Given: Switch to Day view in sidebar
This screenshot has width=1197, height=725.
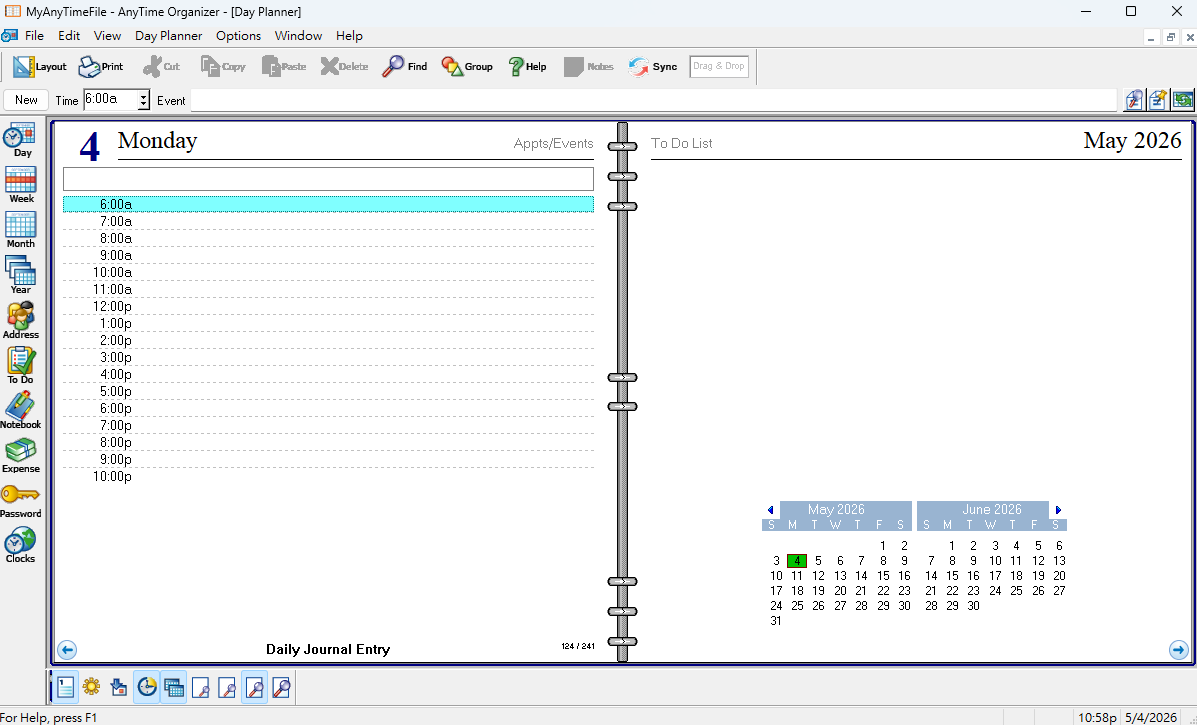Looking at the screenshot, I should tap(21, 140).
